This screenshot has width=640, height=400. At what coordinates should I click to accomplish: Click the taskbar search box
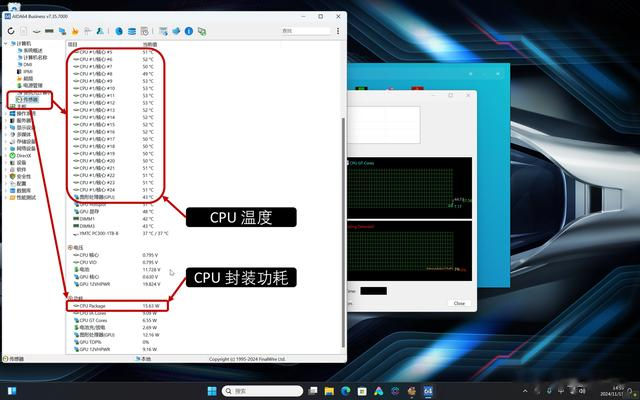(262, 391)
